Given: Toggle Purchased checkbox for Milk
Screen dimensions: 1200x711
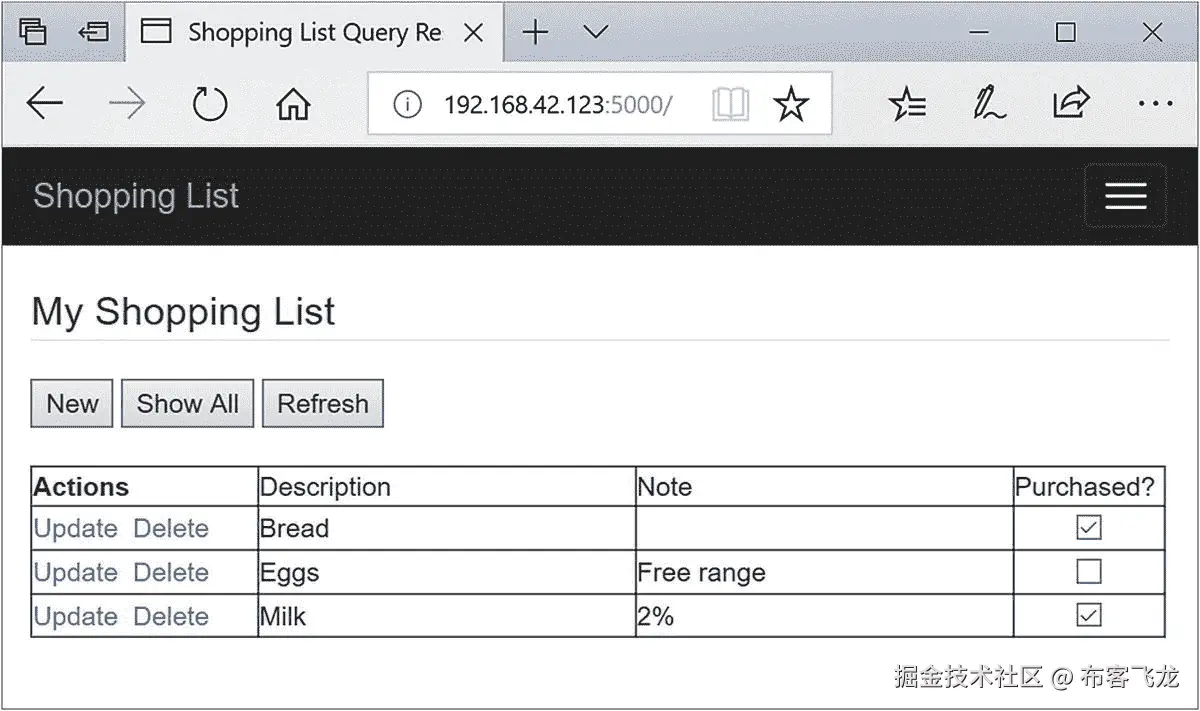Looking at the screenshot, I should tap(1088, 616).
